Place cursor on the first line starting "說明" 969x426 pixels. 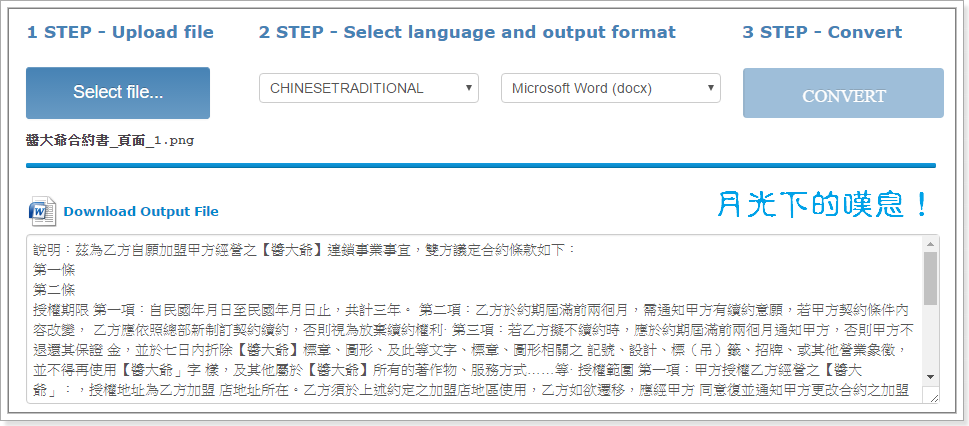[x=300, y=249]
